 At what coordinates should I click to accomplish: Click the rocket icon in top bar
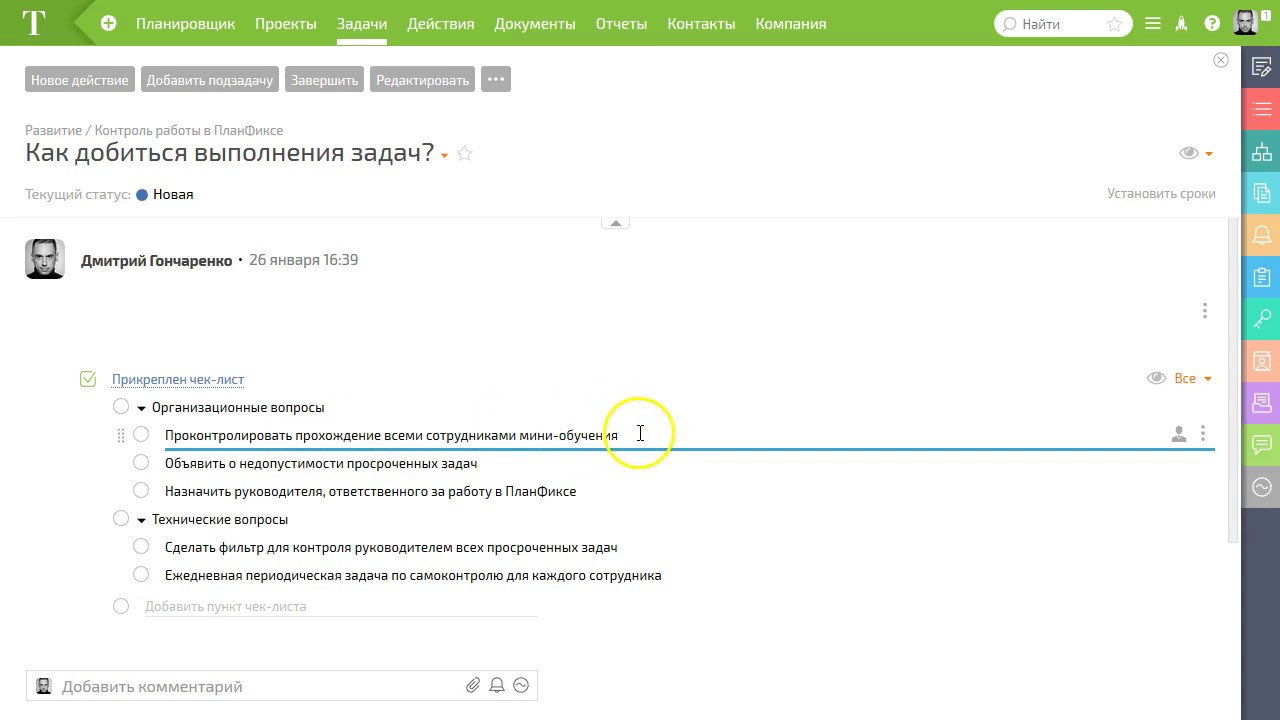click(x=1182, y=23)
